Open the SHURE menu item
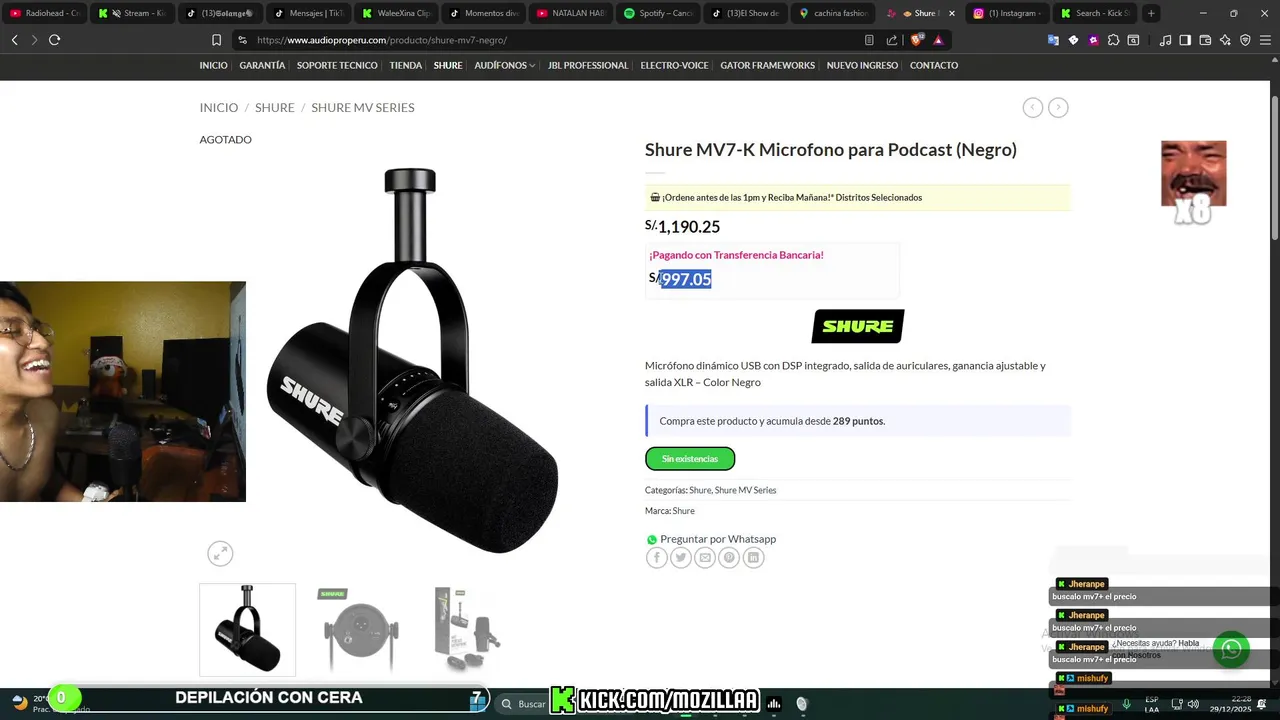The image size is (1280, 720). 448,65
